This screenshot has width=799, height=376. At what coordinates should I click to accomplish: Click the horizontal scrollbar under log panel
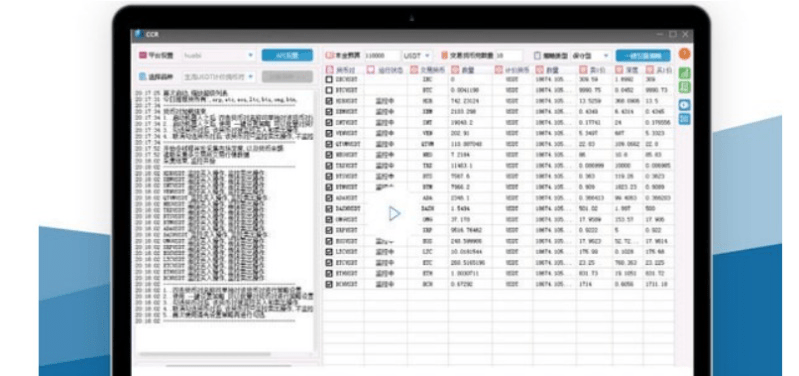point(204,354)
